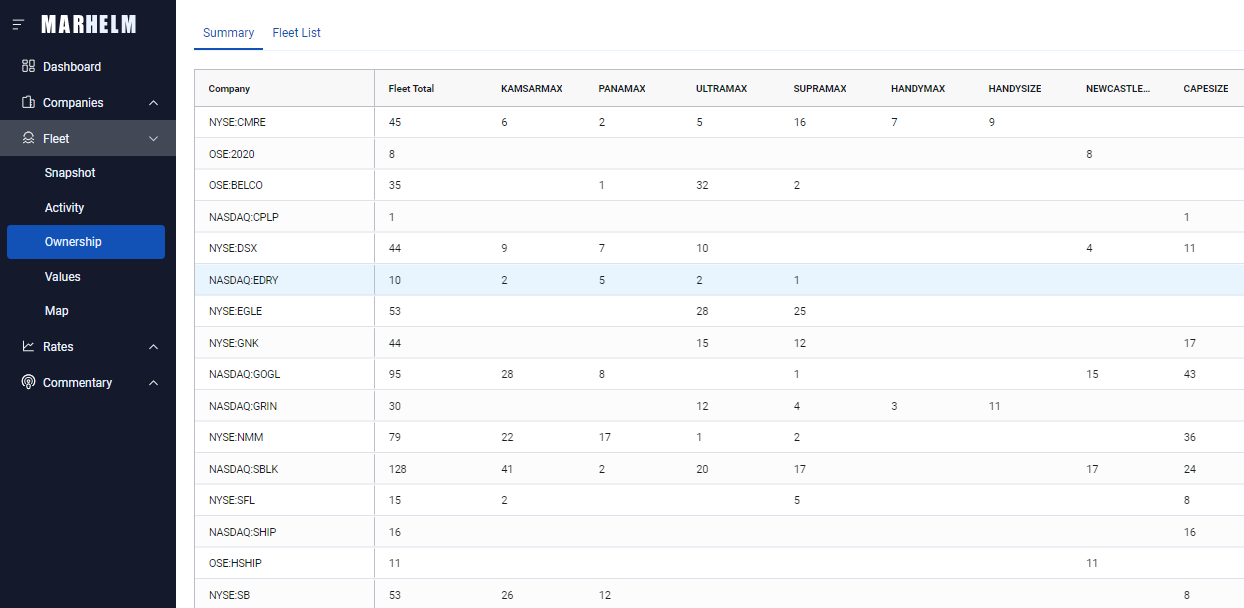Click GNK Capesize value 17
This screenshot has width=1244, height=608.
tap(1190, 343)
